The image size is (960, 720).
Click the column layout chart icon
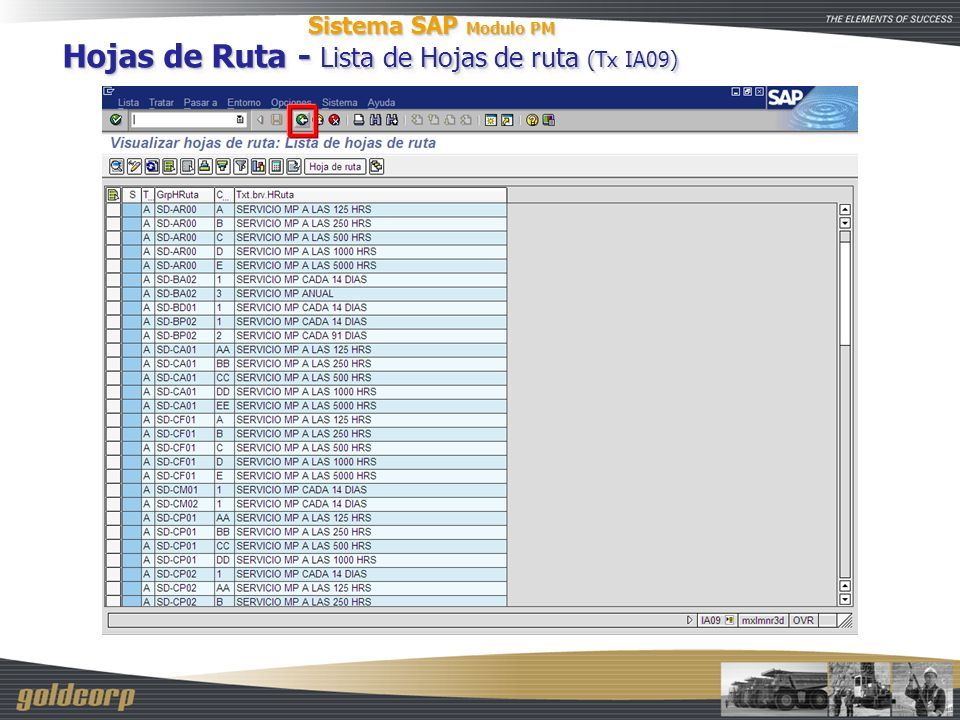pos(258,166)
